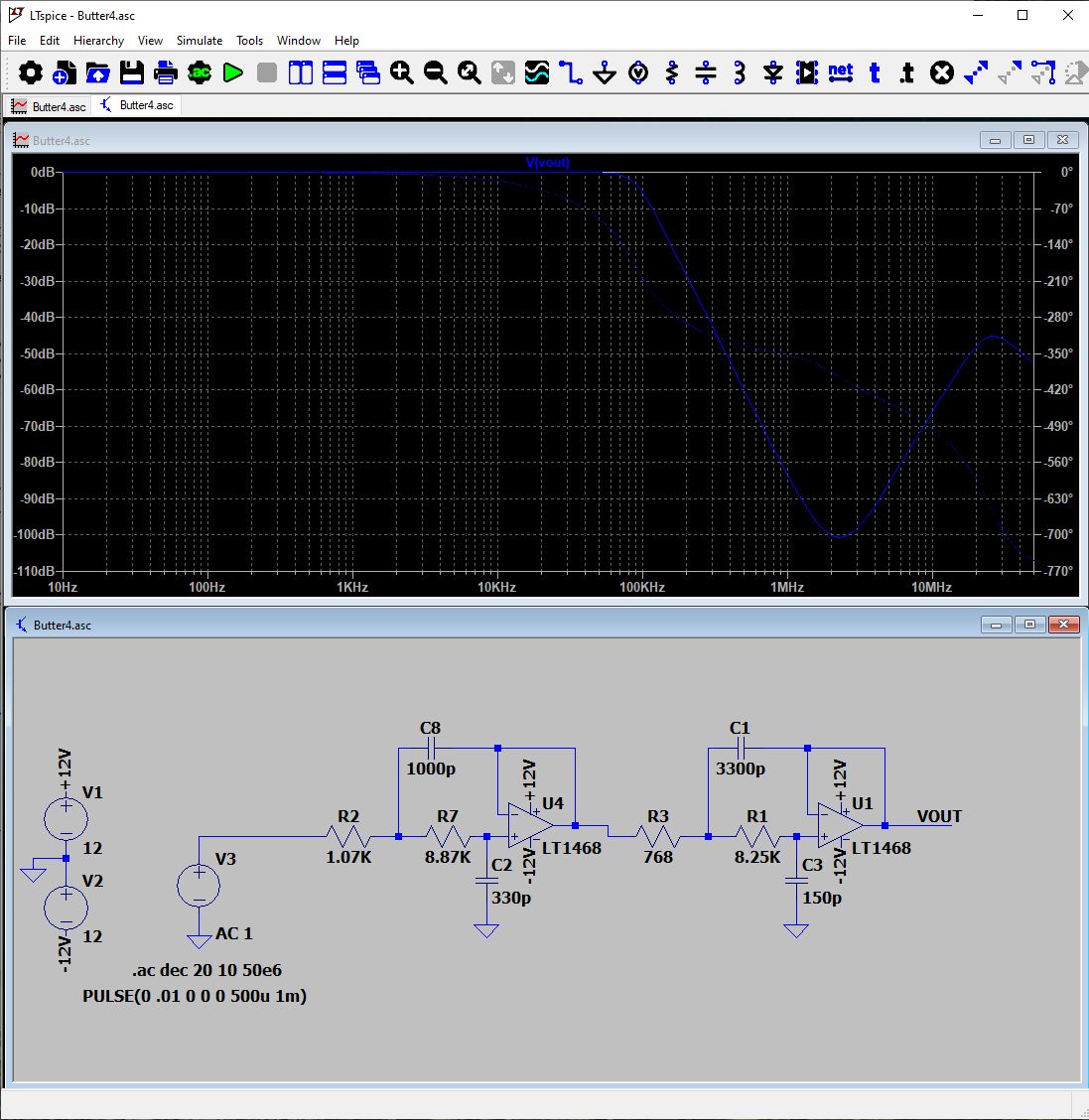Switch to the Butter4.asc waveform tab

tap(49, 106)
